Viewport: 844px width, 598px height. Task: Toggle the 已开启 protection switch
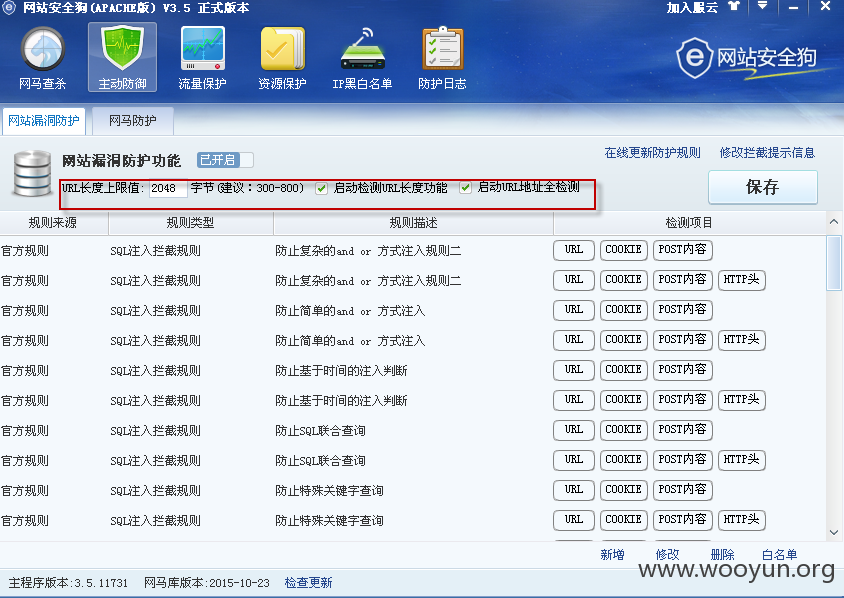(225, 160)
